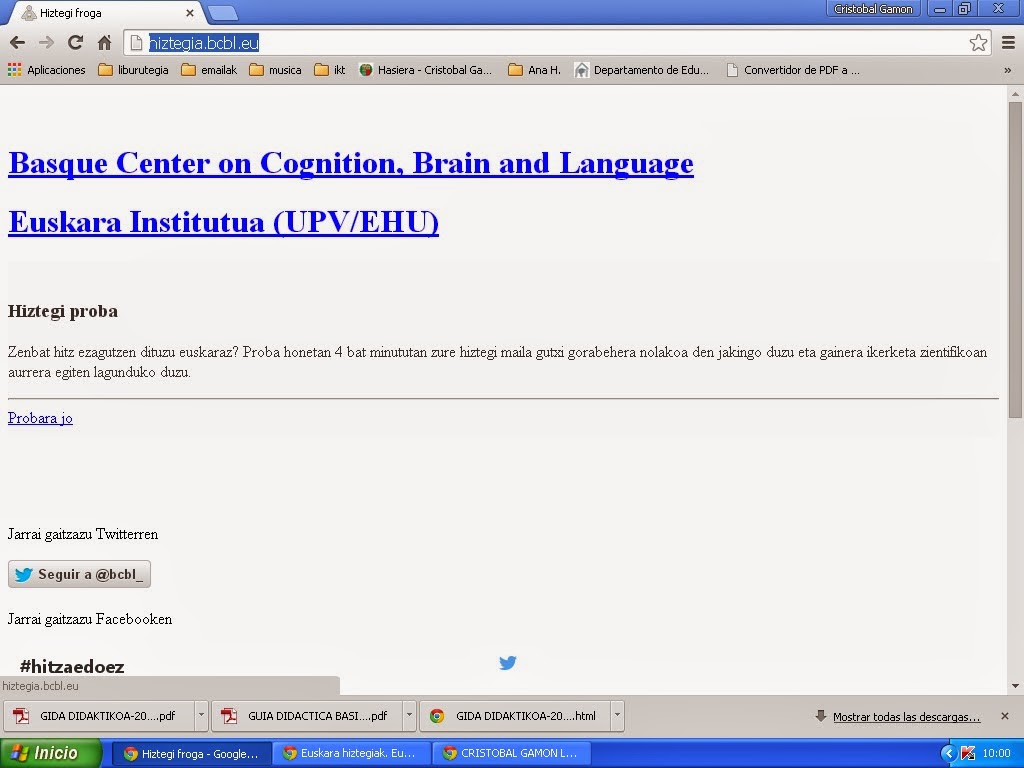1024x768 pixels.
Task: Click the scrollbar up arrow
Action: pyautogui.click(x=1015, y=94)
